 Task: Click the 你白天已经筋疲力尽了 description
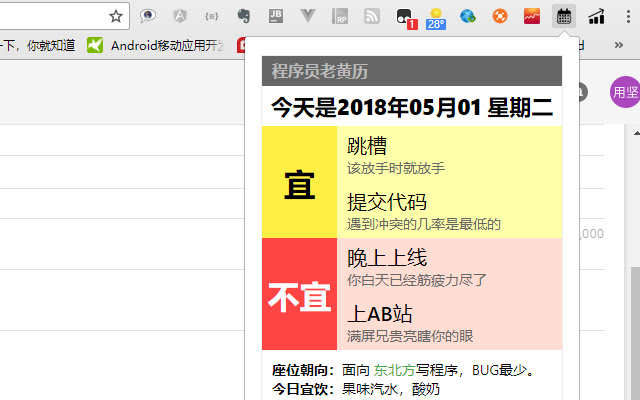(417, 280)
